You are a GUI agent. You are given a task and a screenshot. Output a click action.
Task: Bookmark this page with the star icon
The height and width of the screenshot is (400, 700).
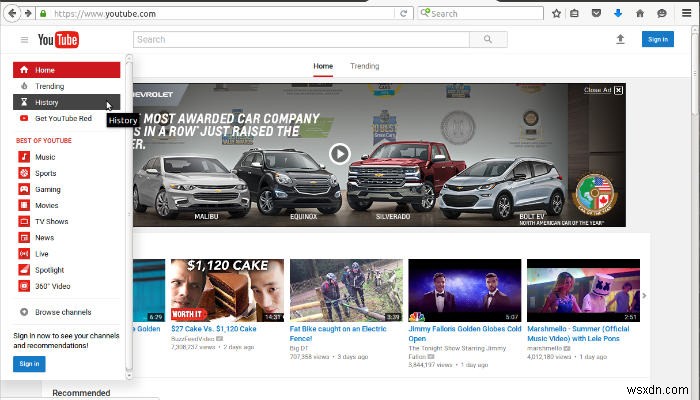pyautogui.click(x=556, y=13)
